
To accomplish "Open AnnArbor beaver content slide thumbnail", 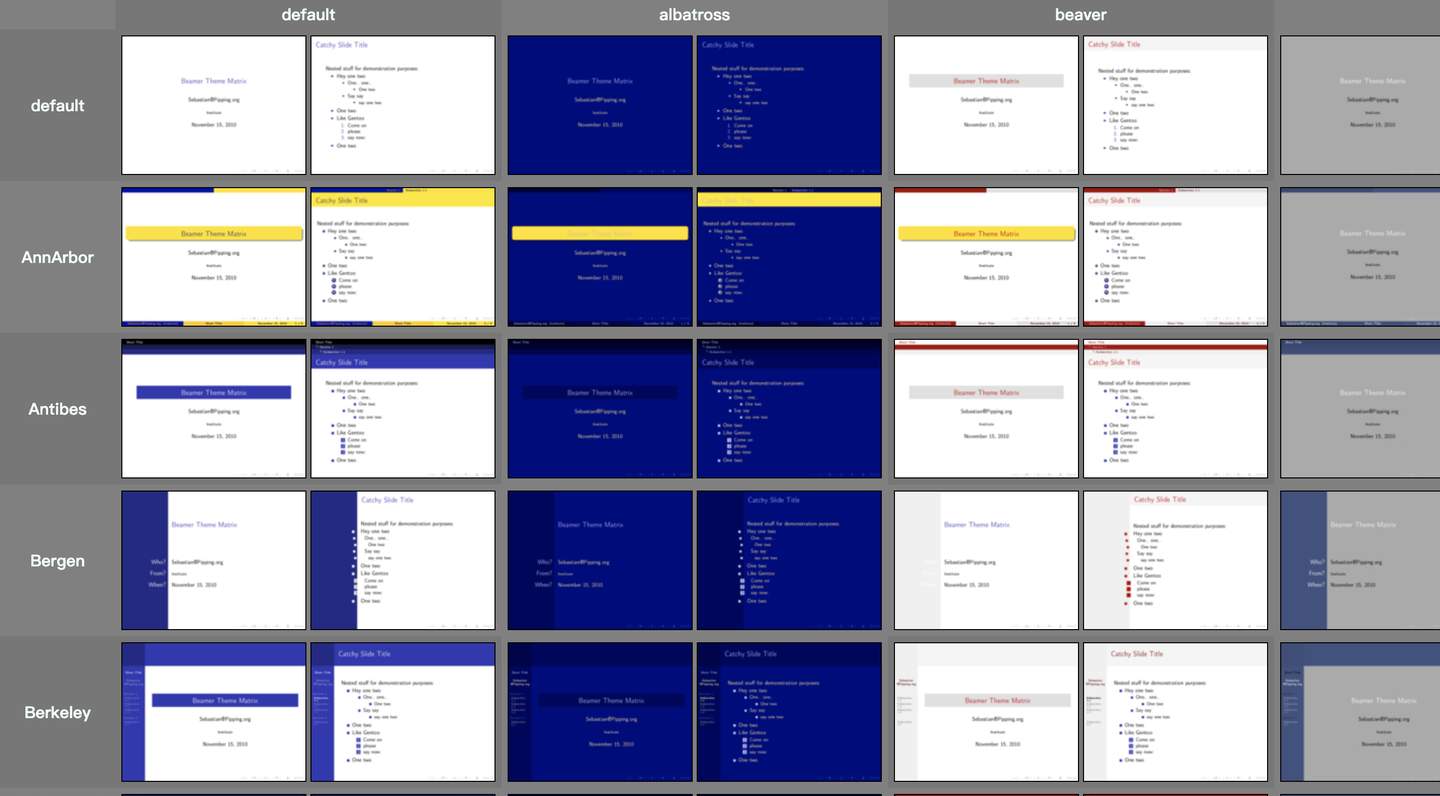I will pos(1175,257).
